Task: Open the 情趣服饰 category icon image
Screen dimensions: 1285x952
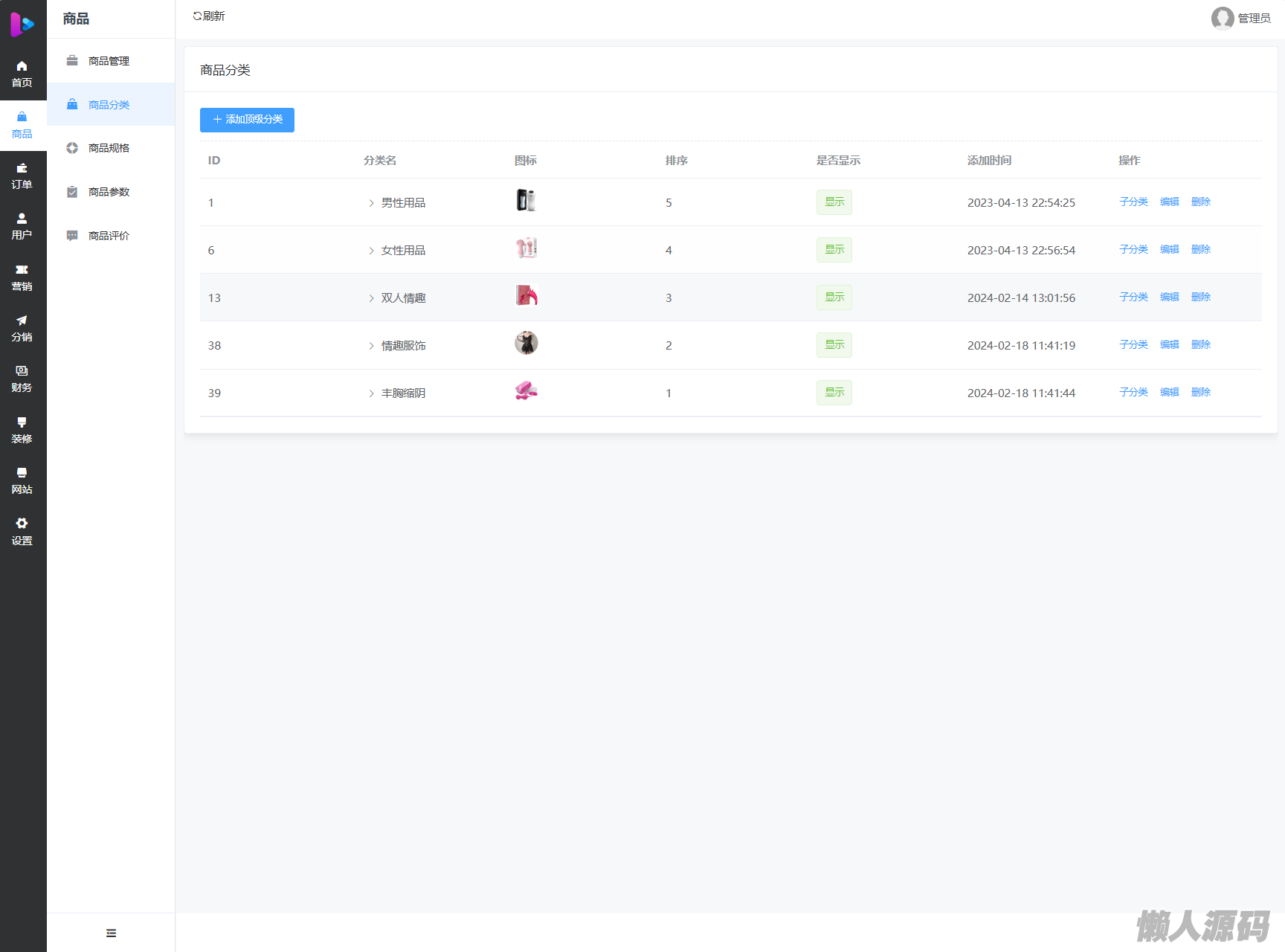Action: (526, 343)
